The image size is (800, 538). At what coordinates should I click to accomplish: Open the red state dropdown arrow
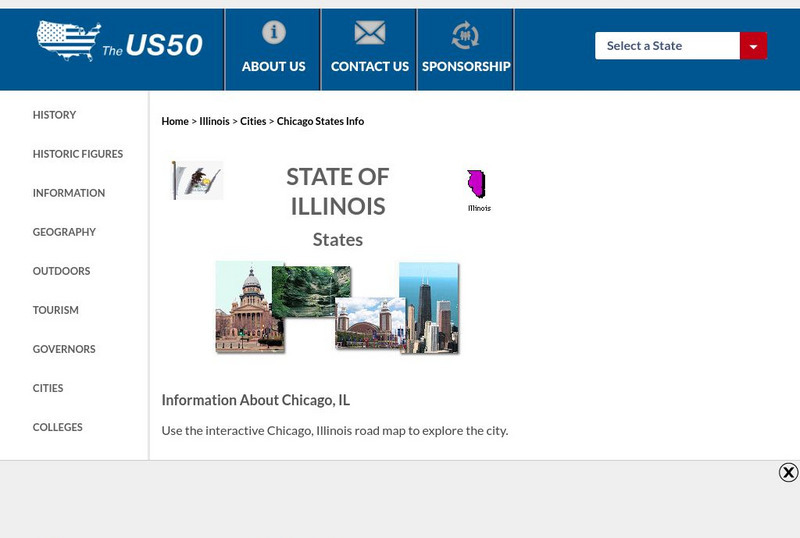(x=753, y=46)
